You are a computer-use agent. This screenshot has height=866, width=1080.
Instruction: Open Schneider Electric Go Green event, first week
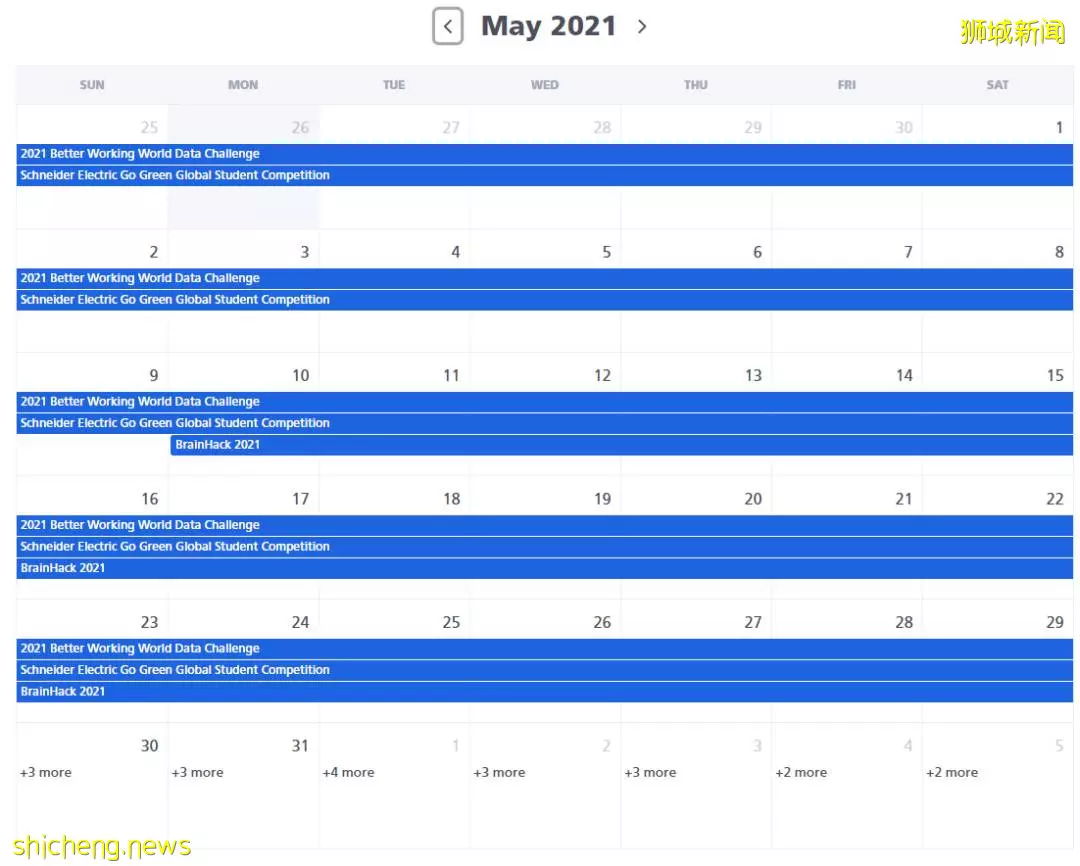coord(544,175)
